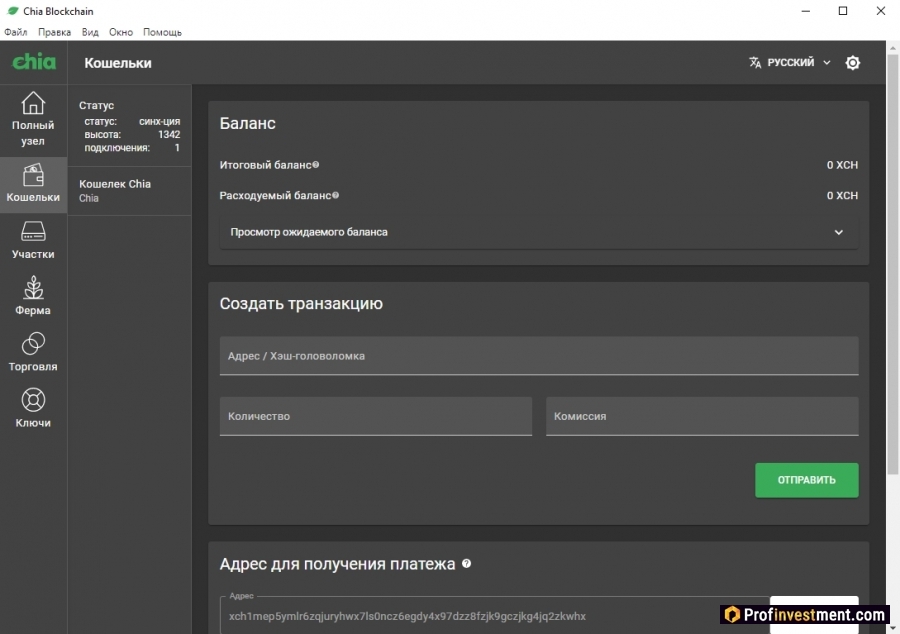Image resolution: width=900 pixels, height=634 pixels.
Task: Click the ОТПРАВИТЬ send button
Action: (806, 480)
